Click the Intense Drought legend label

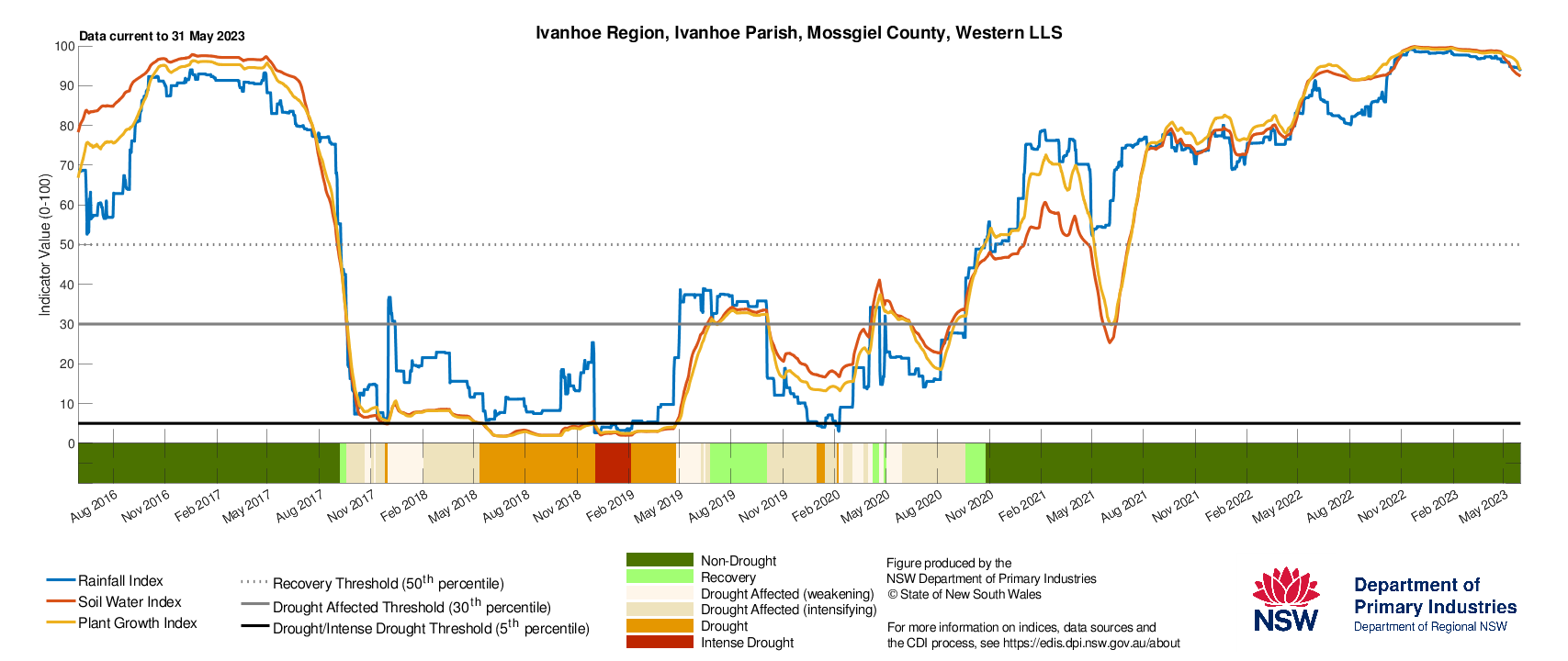pyautogui.click(x=747, y=643)
